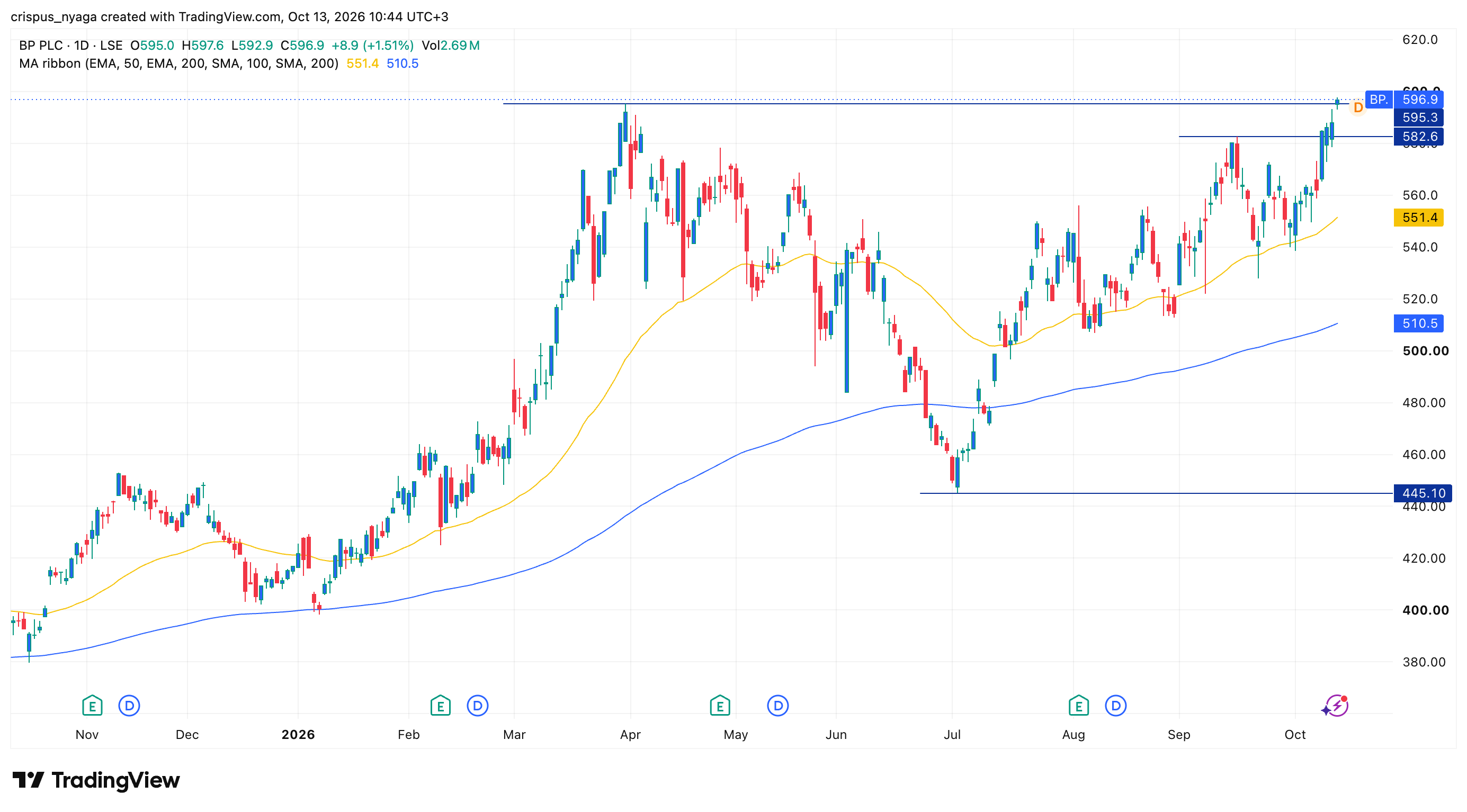Click the yellow 551.4 value in the legend

tap(362, 64)
